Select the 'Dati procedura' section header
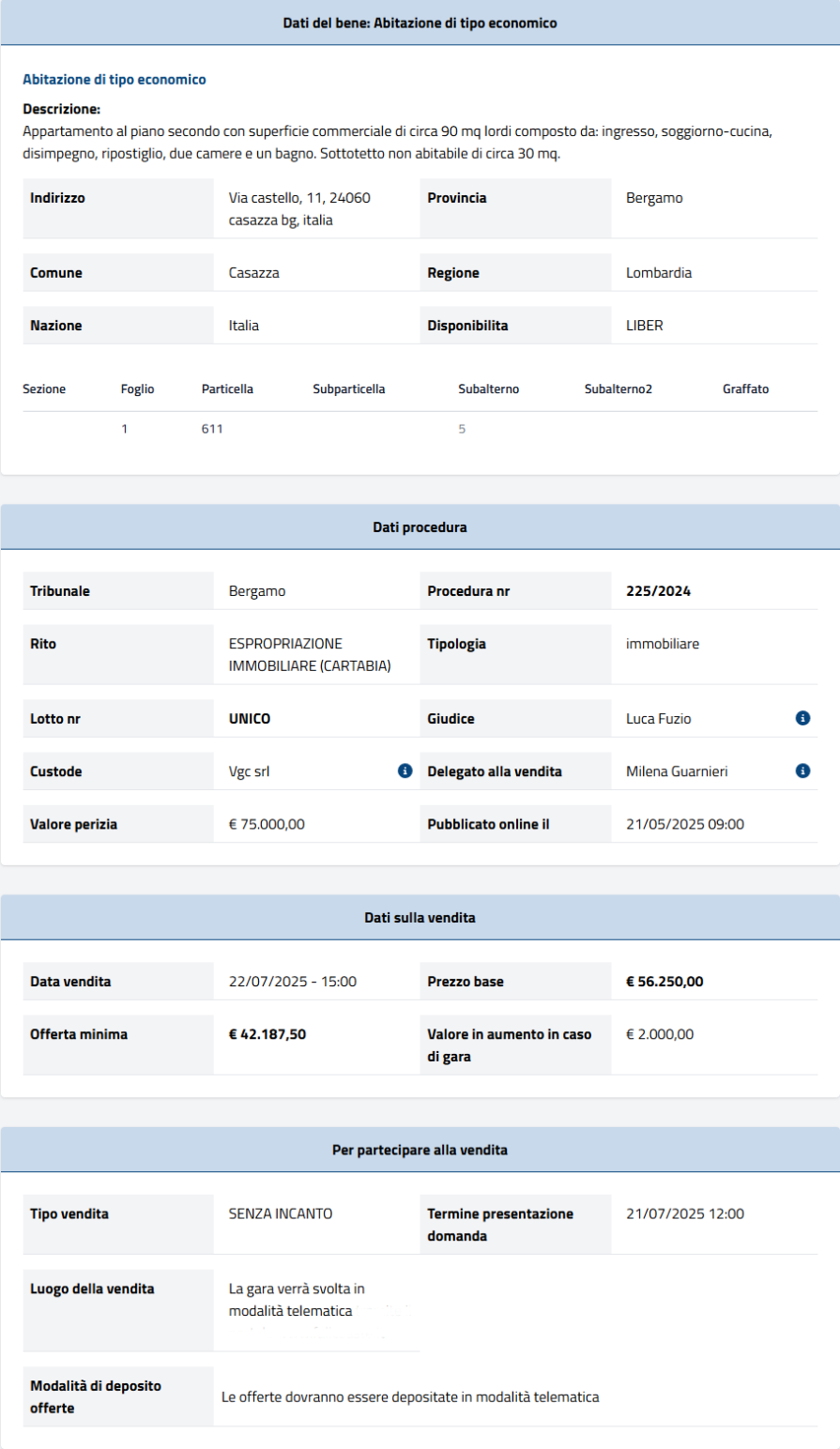The height and width of the screenshot is (1449, 840). point(420,527)
